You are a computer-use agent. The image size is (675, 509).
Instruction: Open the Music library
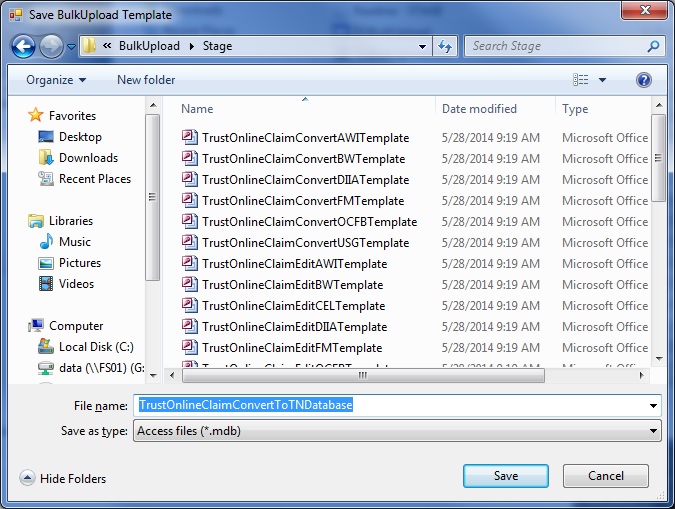74,242
